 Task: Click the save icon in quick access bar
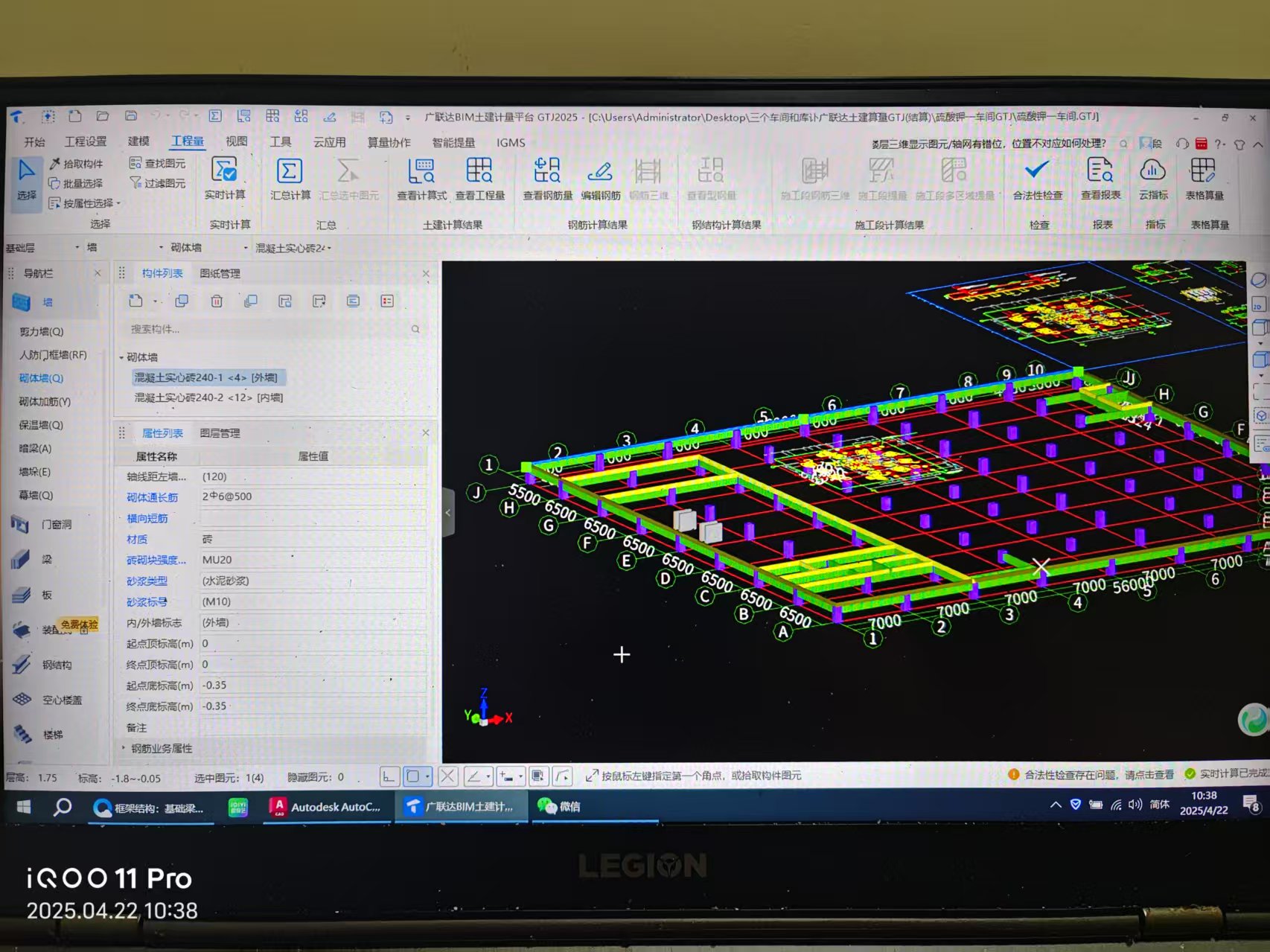coord(131,116)
